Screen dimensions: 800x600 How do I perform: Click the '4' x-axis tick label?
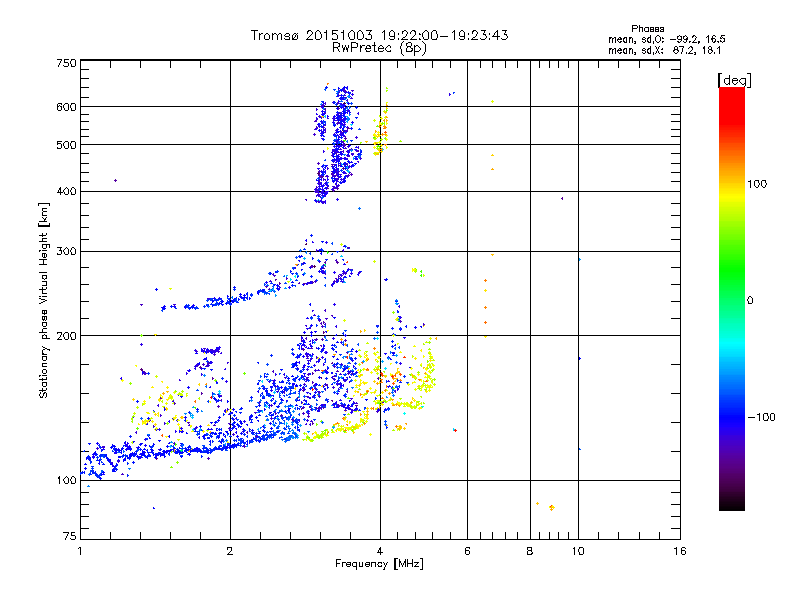coord(380,551)
